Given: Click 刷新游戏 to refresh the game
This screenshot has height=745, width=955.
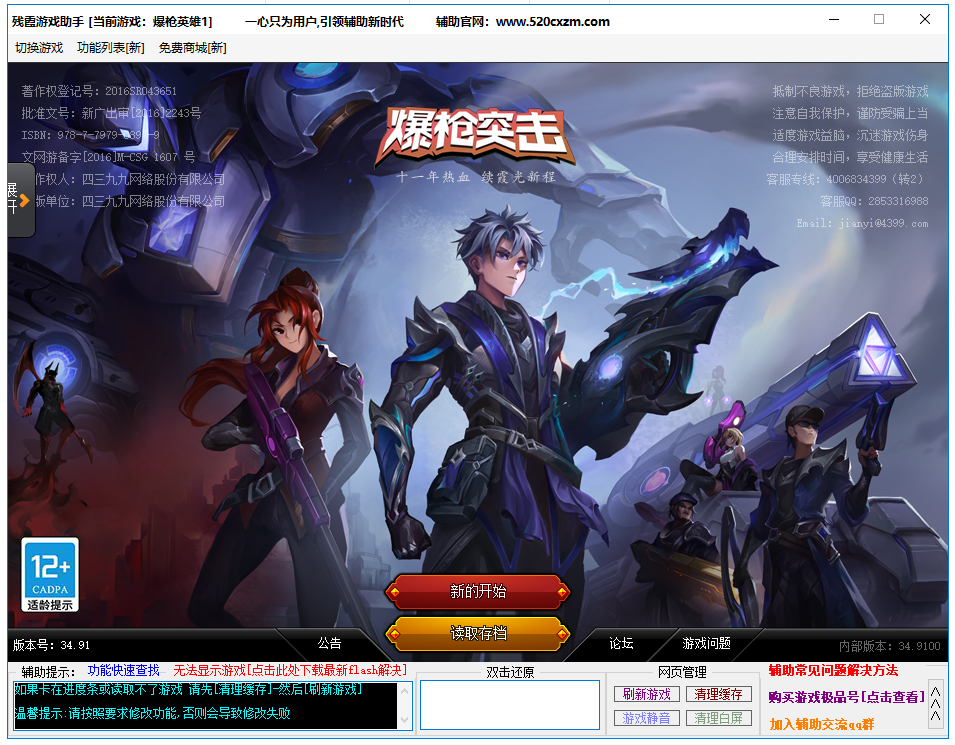Looking at the screenshot, I should click(646, 692).
